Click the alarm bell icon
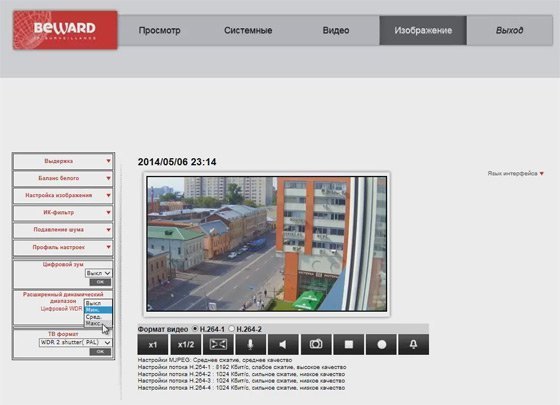The width and height of the screenshot is (560, 405). pyautogui.click(x=414, y=344)
